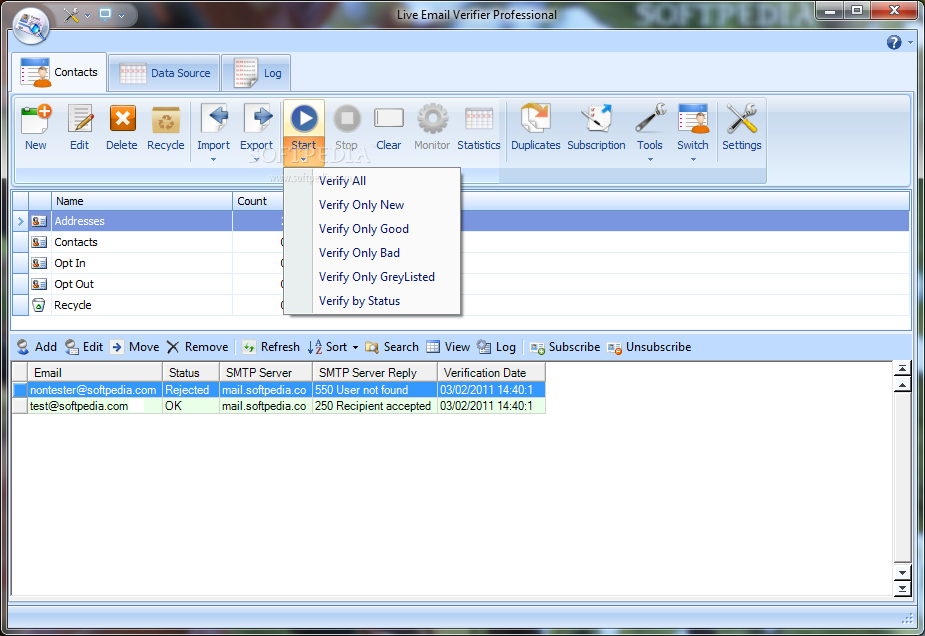This screenshot has width=925, height=636.
Task: Click Refresh in the email toolbar
Action: pyautogui.click(x=271, y=347)
